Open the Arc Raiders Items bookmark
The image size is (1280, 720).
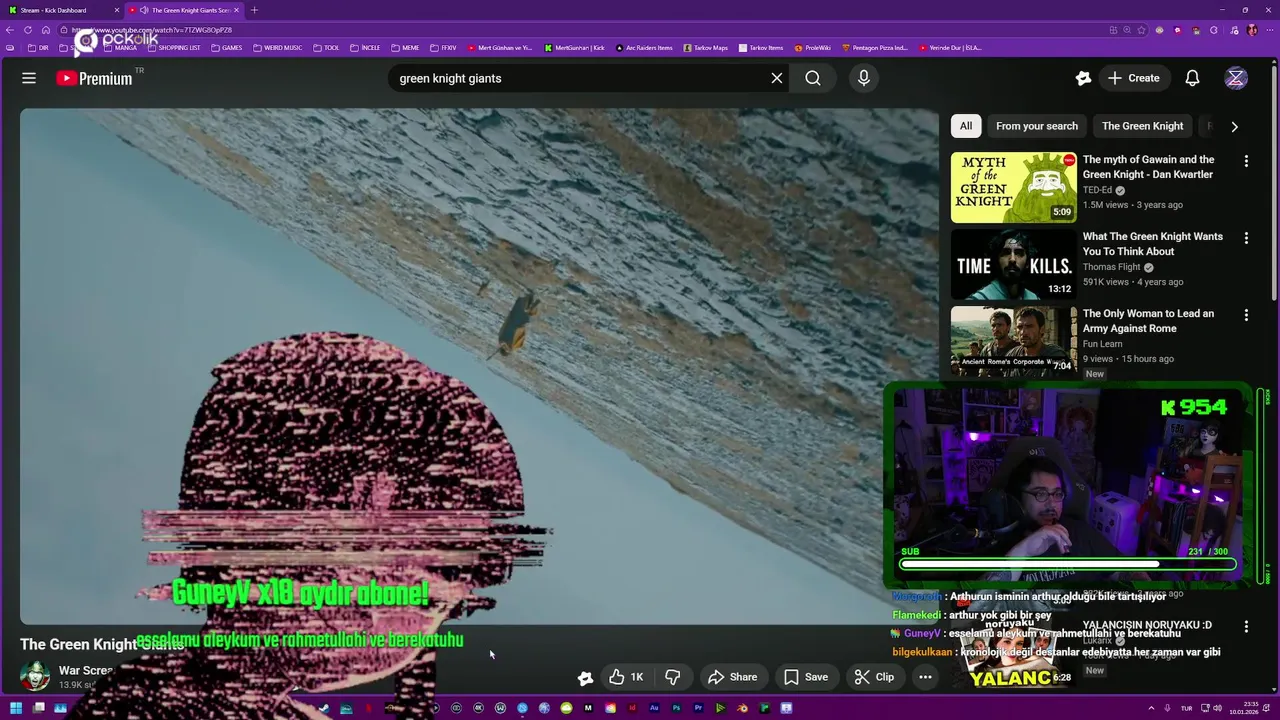(644, 47)
